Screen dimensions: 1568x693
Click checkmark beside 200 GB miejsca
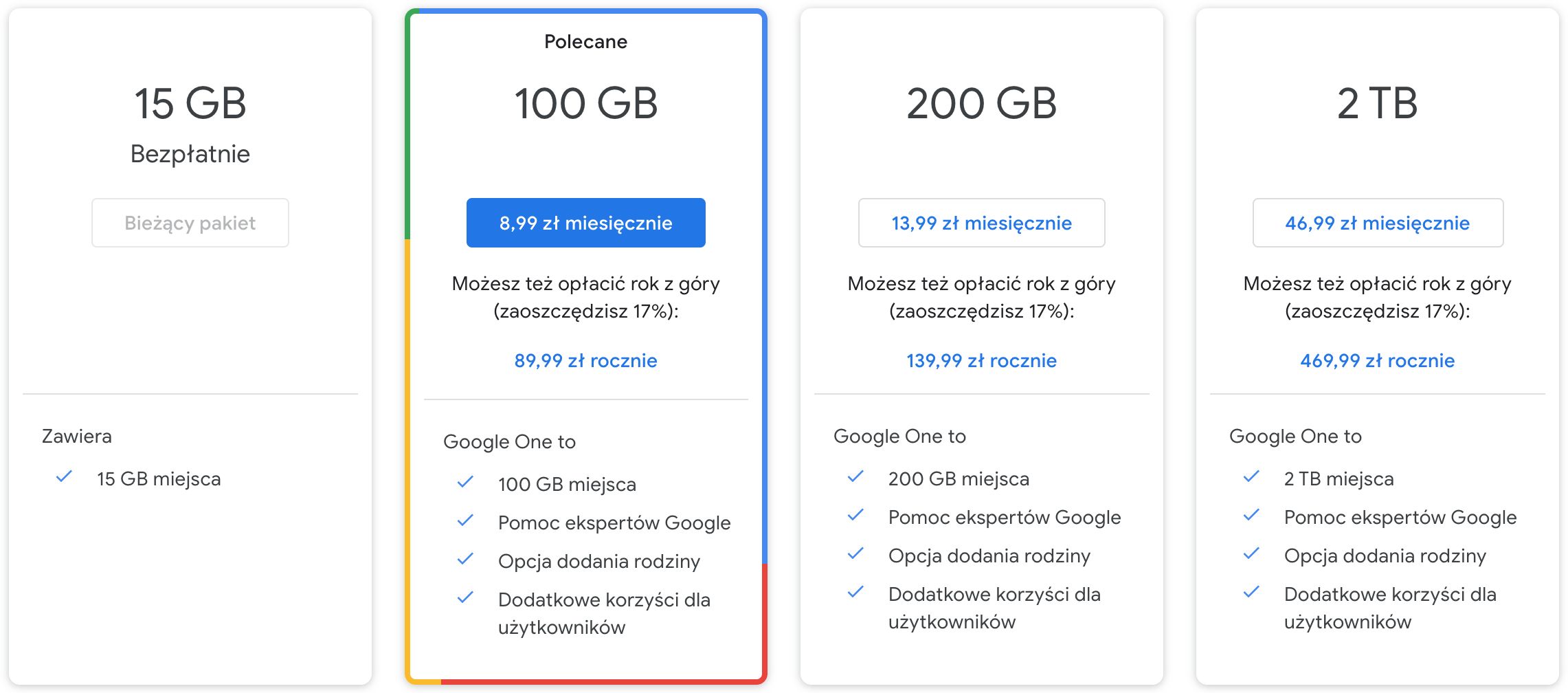pos(855,476)
